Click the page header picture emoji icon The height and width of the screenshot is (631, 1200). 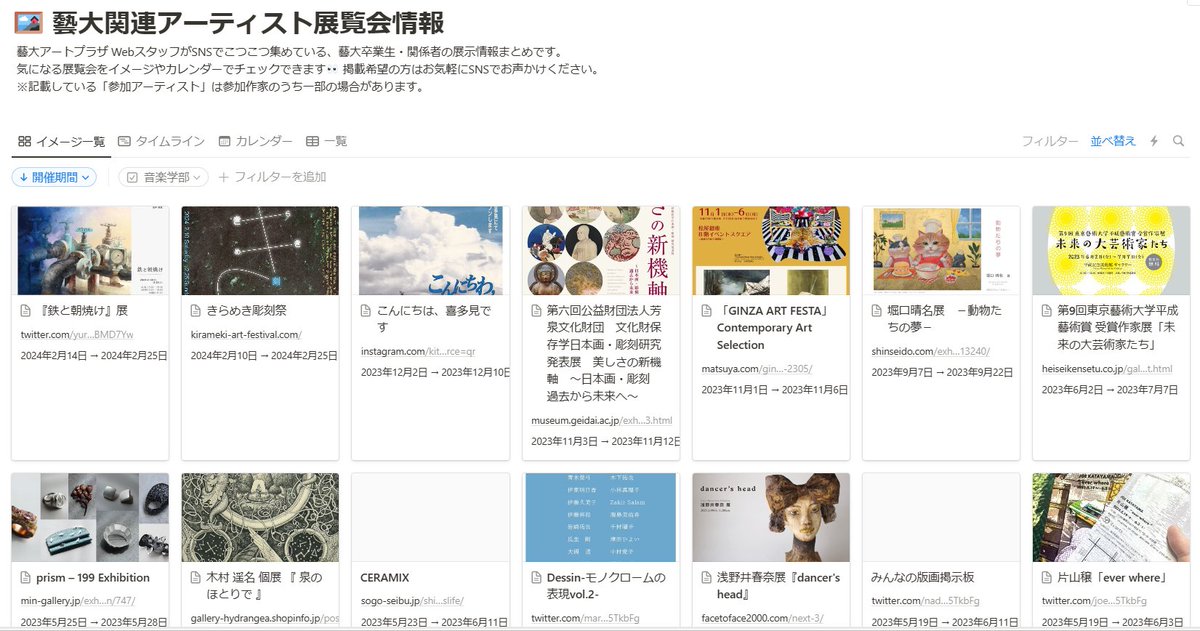click(x=28, y=22)
